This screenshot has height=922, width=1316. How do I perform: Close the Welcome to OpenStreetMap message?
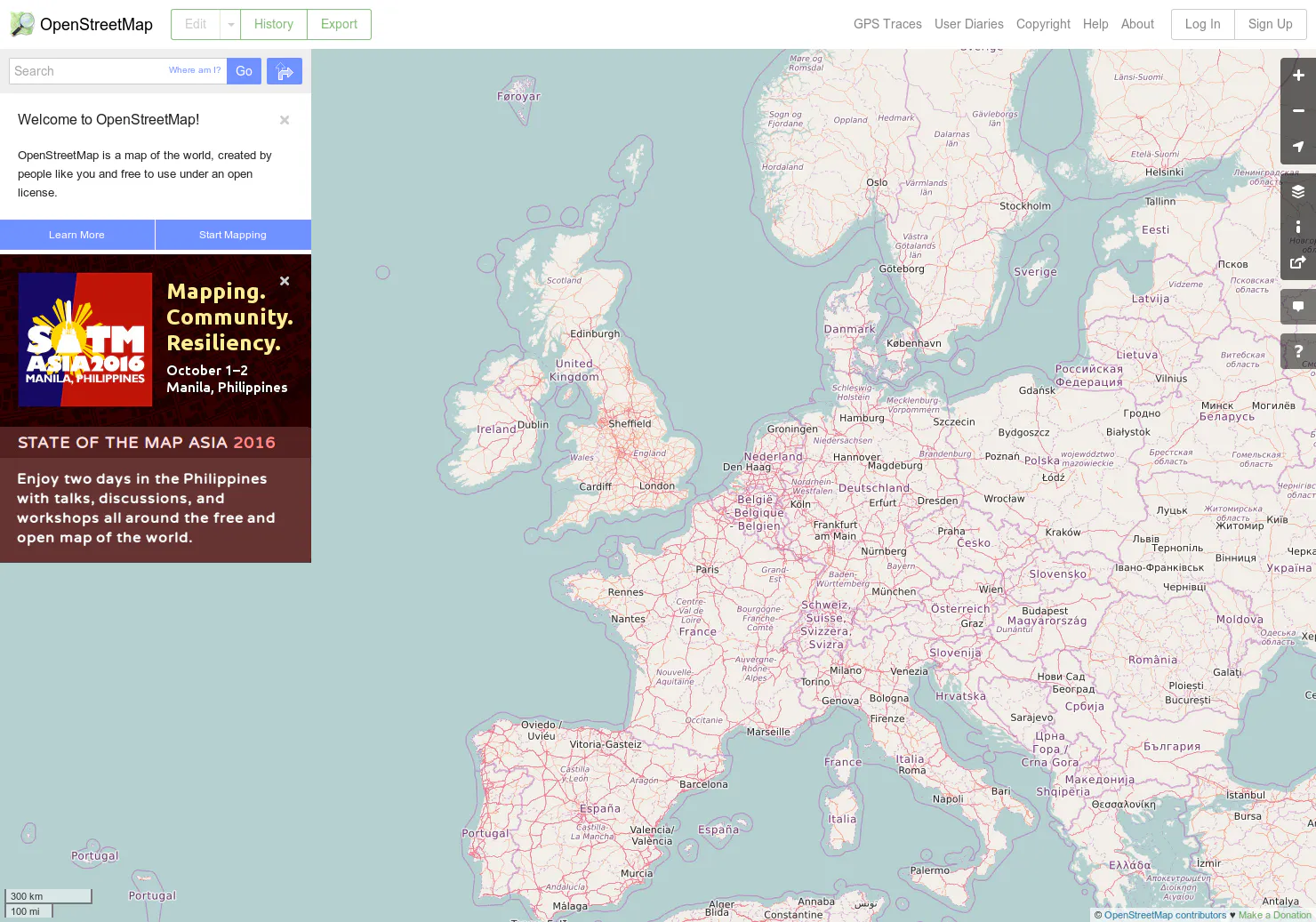point(285,120)
